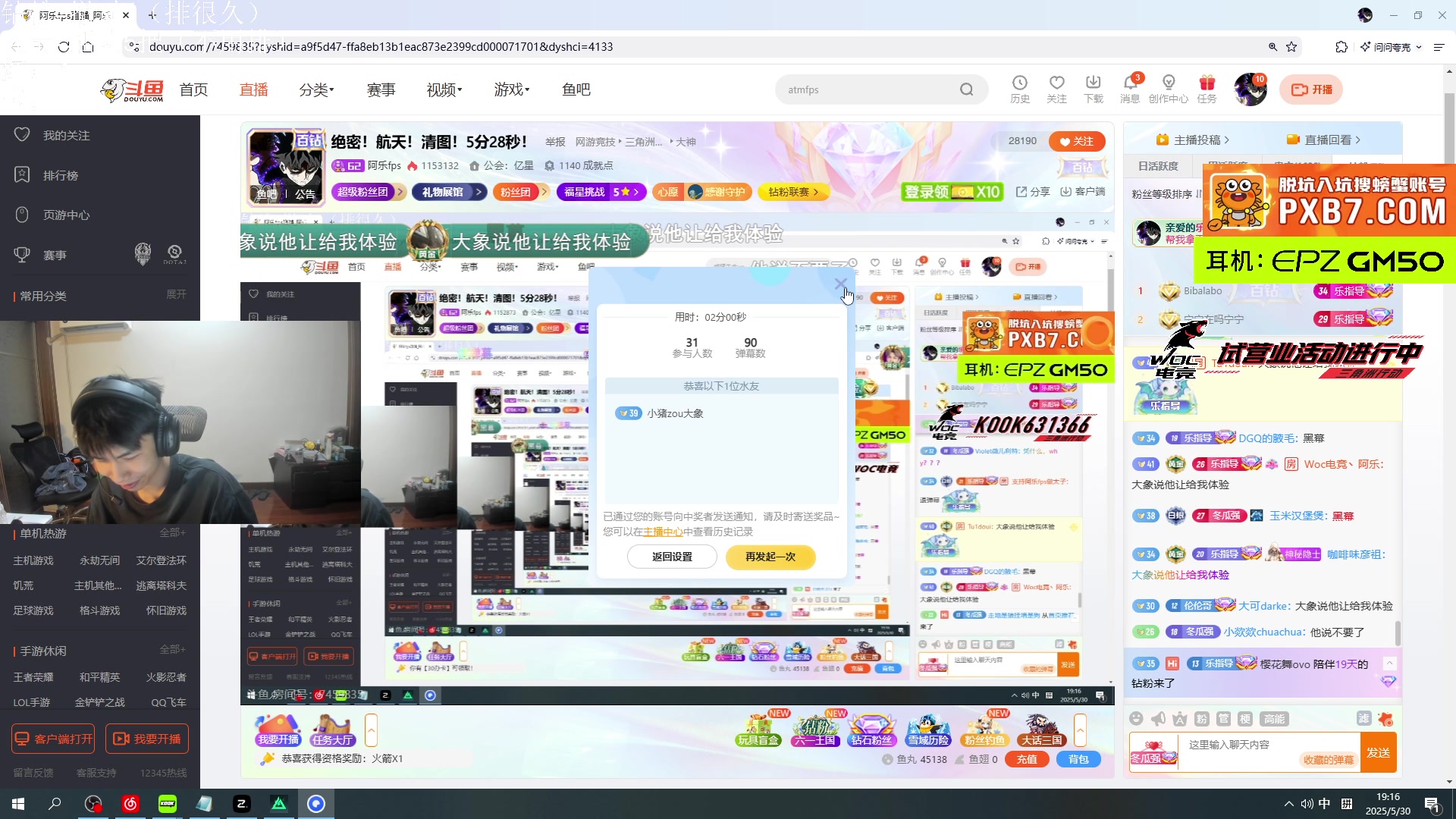The width and height of the screenshot is (1456, 819).
Task: Click the crown A font icon
Action: tap(1179, 719)
